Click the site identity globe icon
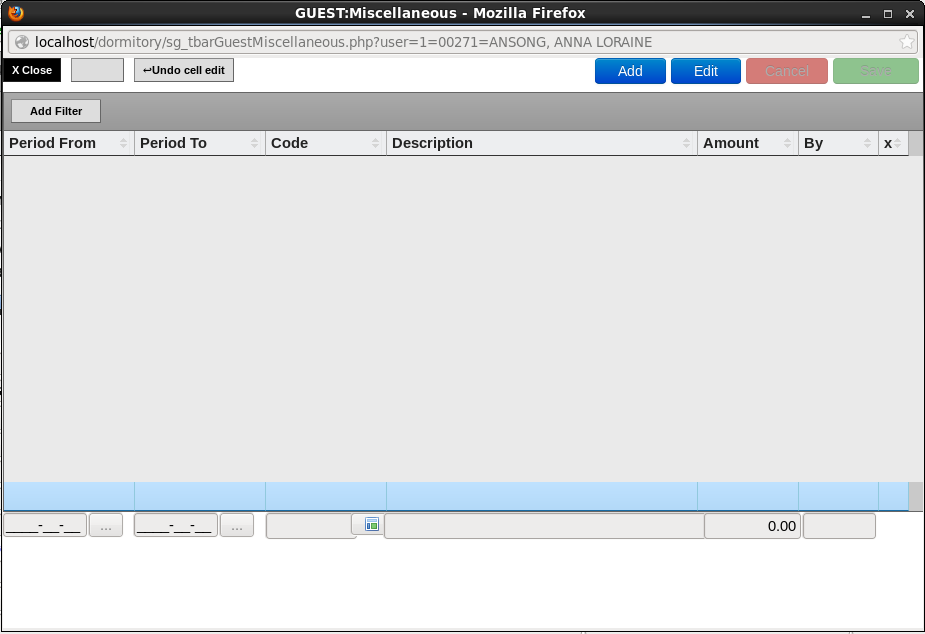Viewport: 925px width, 634px height. click(x=22, y=42)
